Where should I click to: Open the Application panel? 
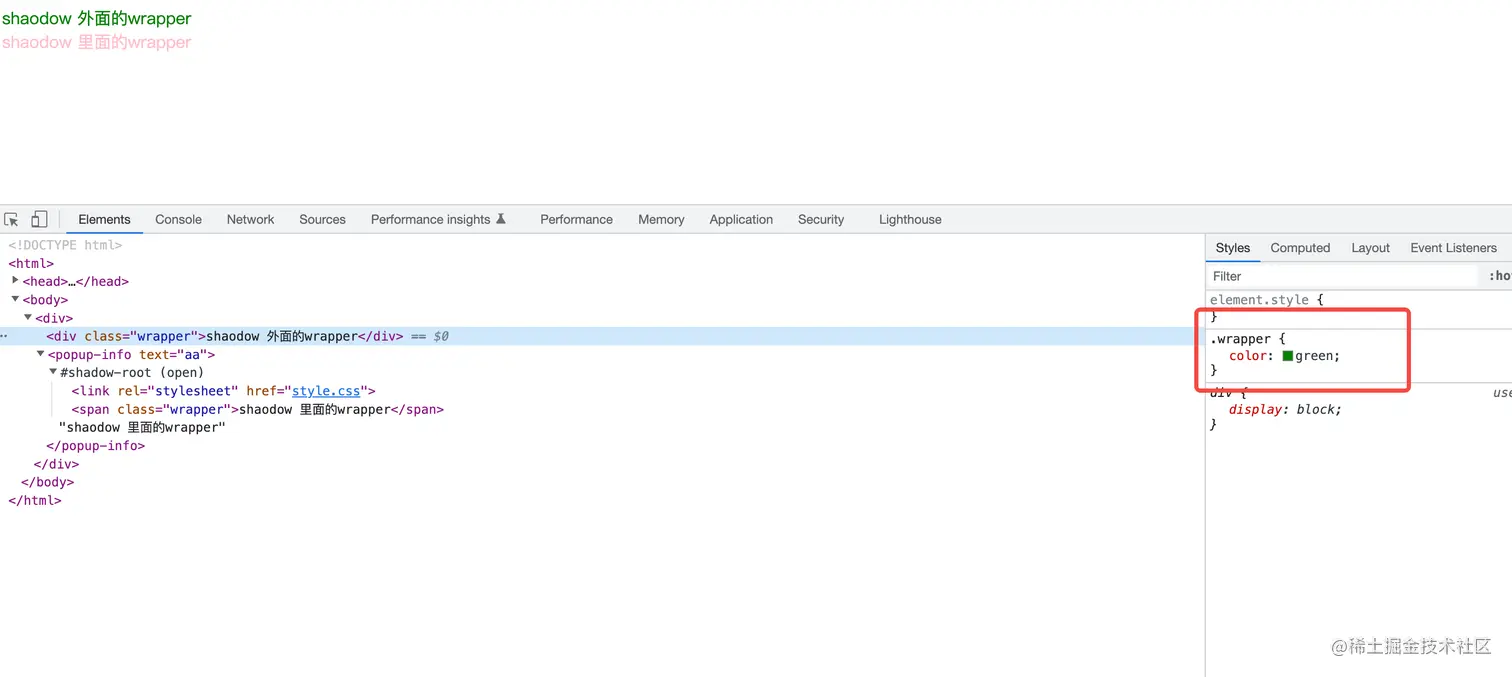[740, 219]
